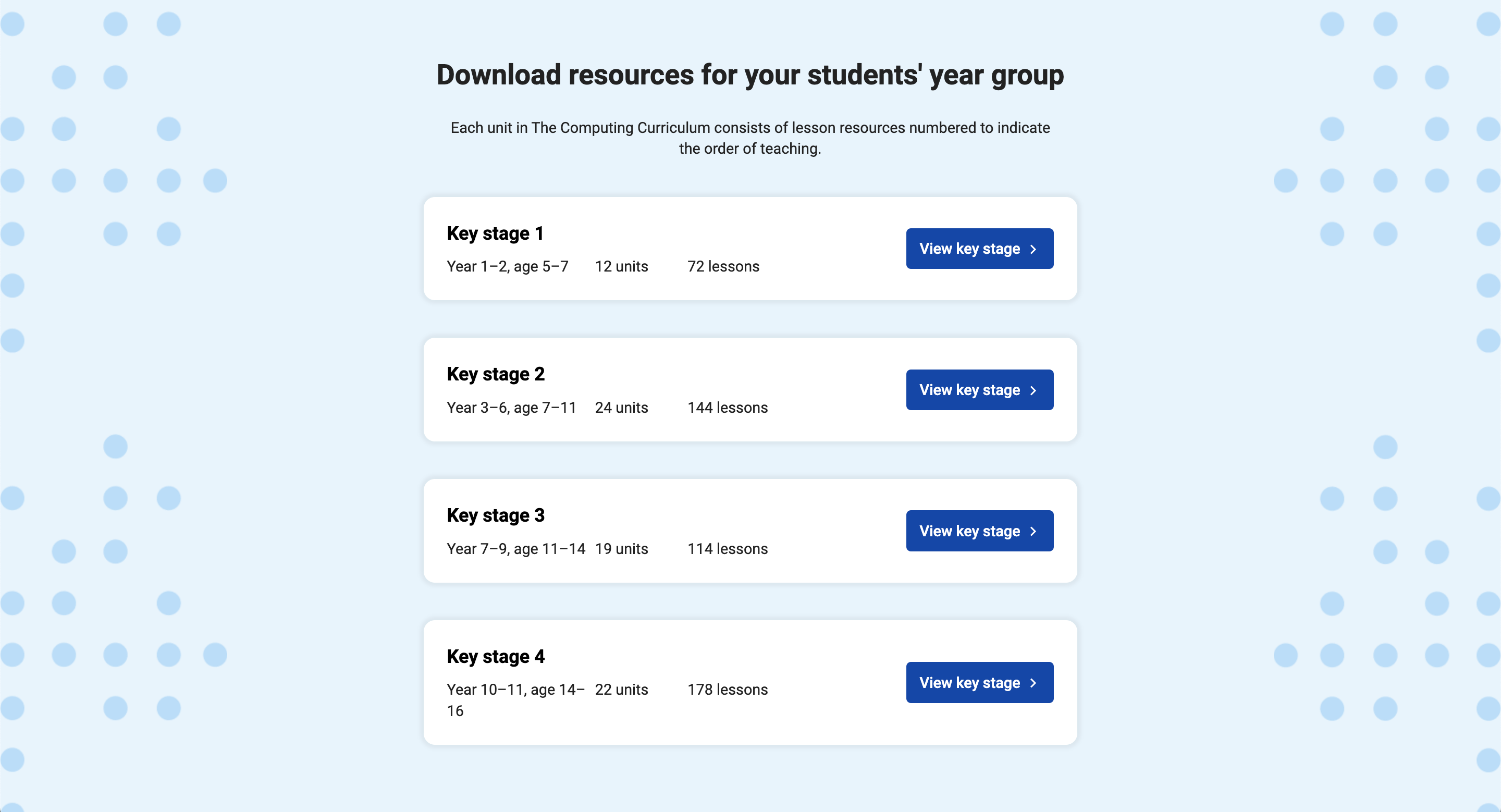Select the Key stage 4 heading
Screen dimensions: 1501x812
tap(496, 657)
